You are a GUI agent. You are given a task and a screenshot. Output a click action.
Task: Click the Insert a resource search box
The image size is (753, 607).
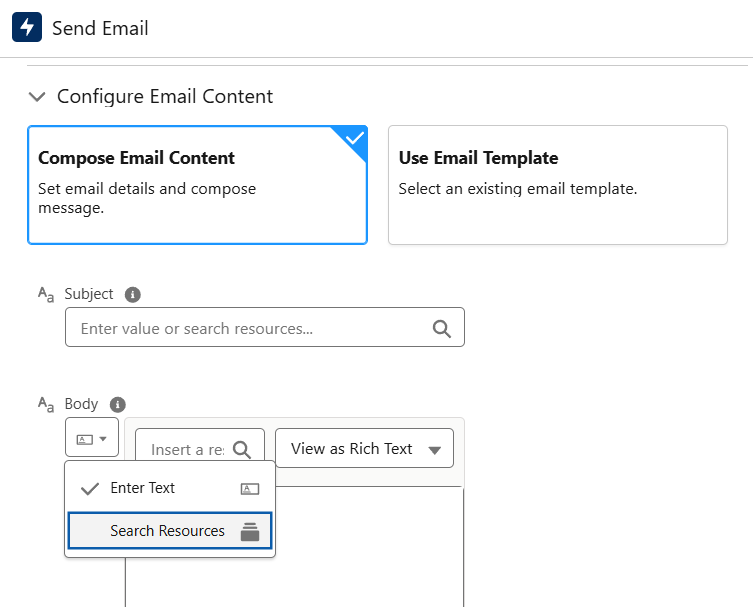(187, 449)
